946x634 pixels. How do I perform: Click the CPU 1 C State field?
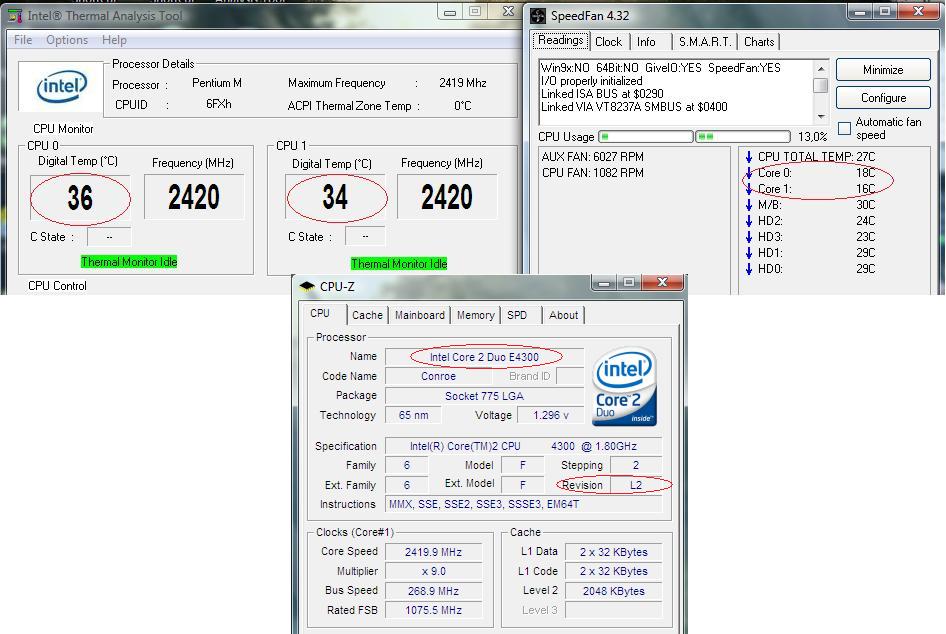pyautogui.click(x=365, y=236)
